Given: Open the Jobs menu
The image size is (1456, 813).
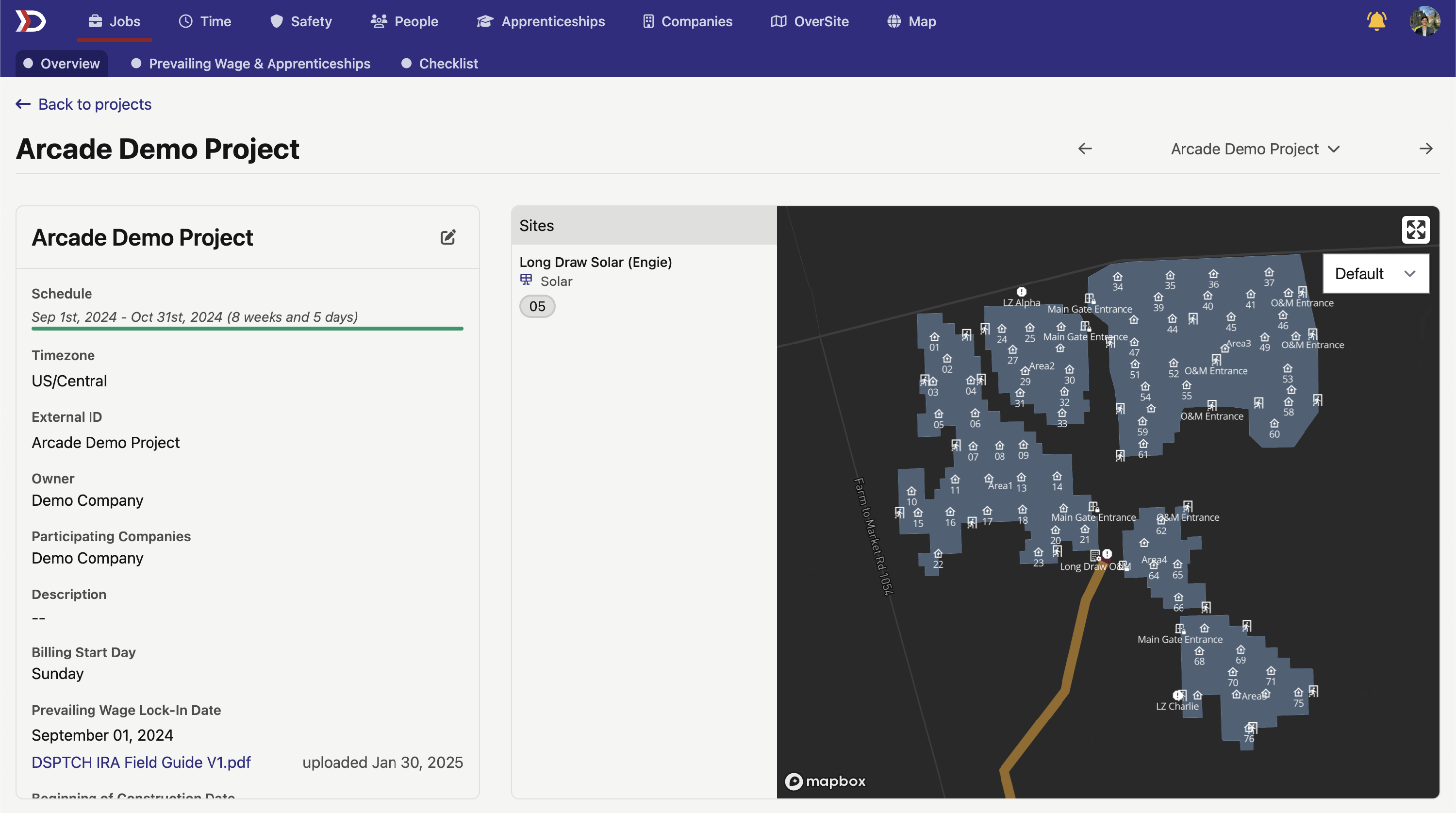Looking at the screenshot, I should point(114,21).
